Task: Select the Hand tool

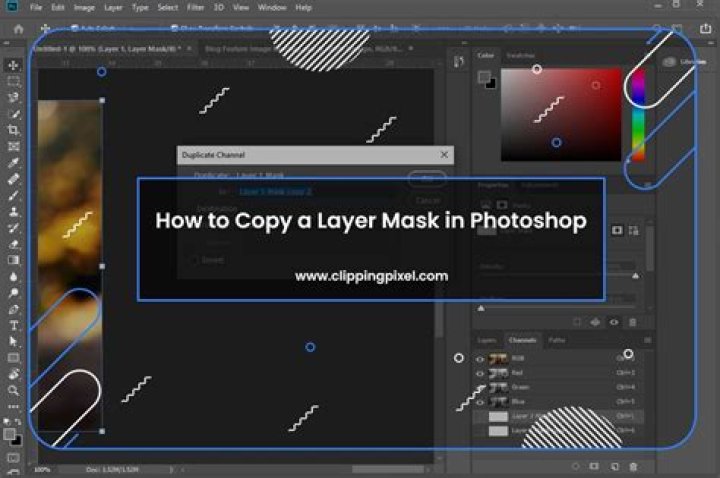Action: [13, 374]
